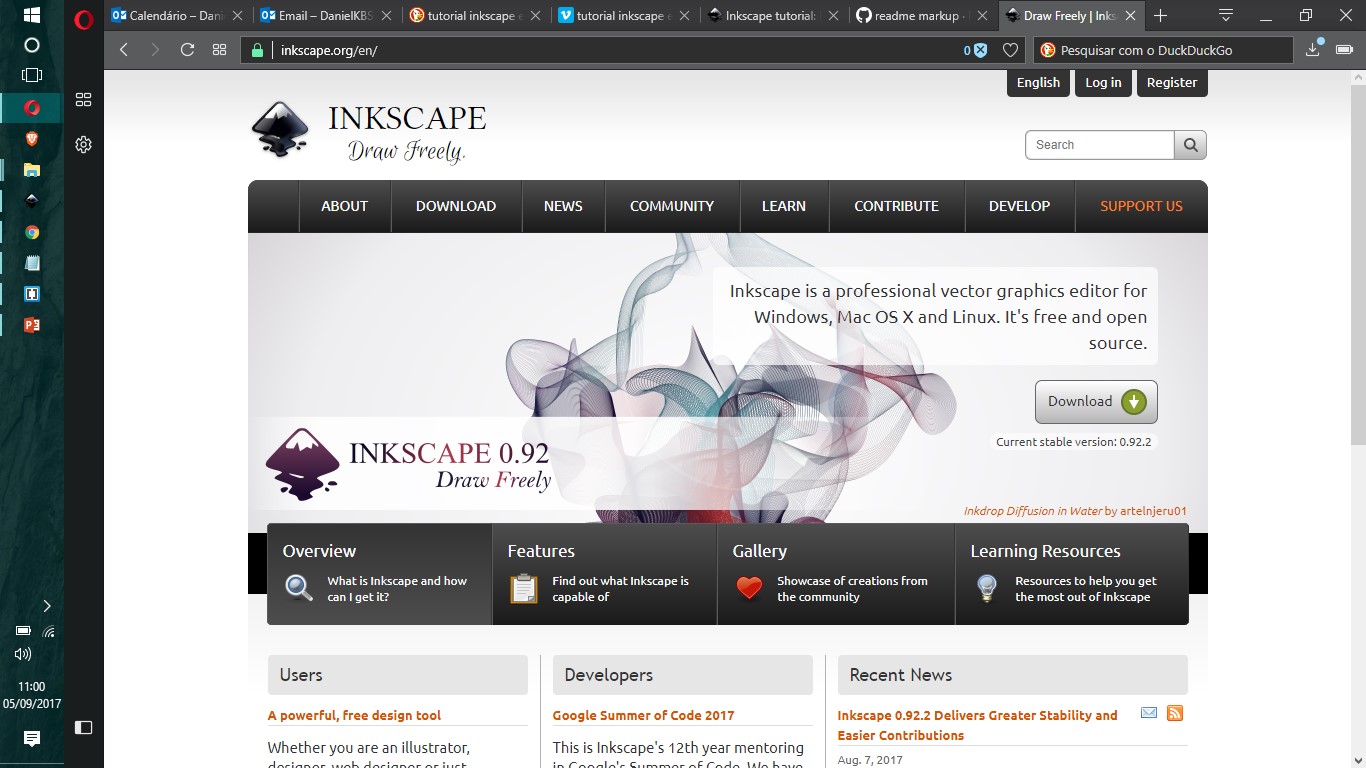This screenshot has height=768, width=1366.
Task: Click the news mailing list envelope icon
Action: pos(1149,713)
